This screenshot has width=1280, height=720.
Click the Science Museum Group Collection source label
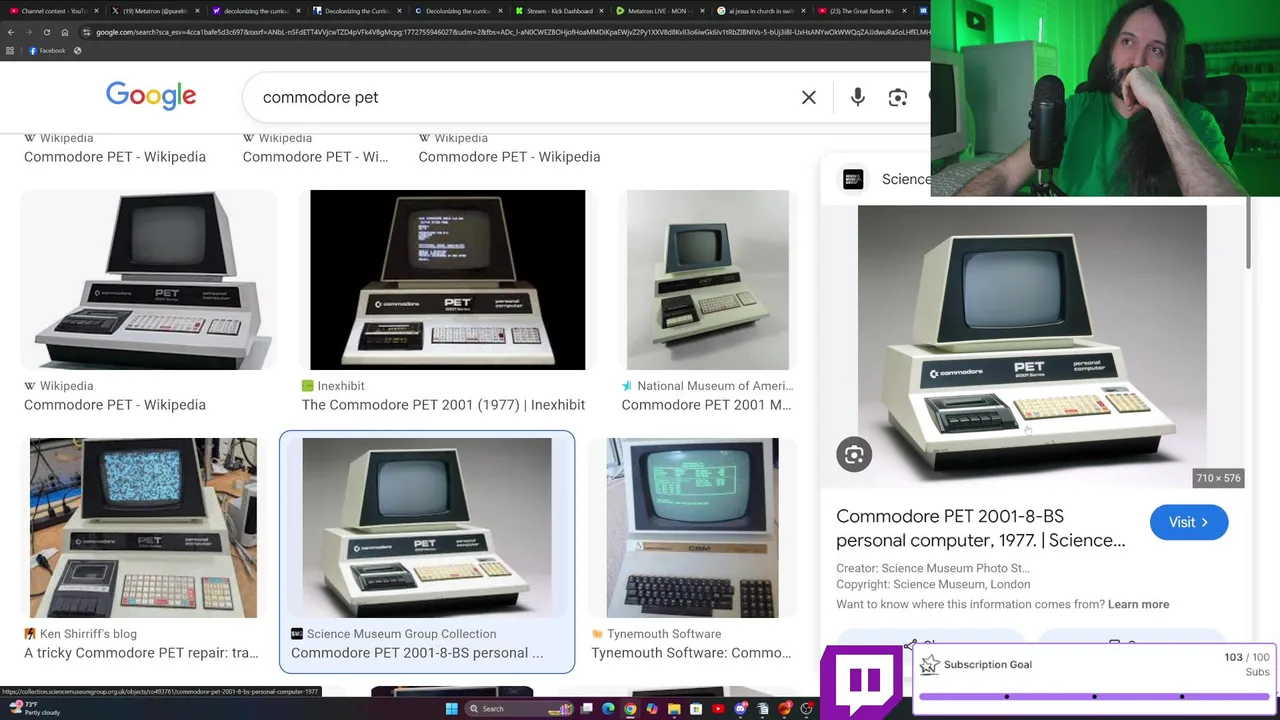click(401, 634)
